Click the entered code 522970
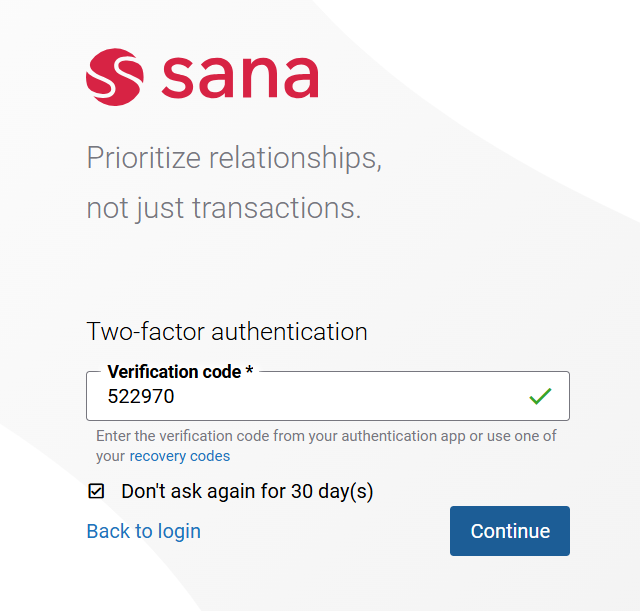The height and width of the screenshot is (611, 640). coord(141,396)
